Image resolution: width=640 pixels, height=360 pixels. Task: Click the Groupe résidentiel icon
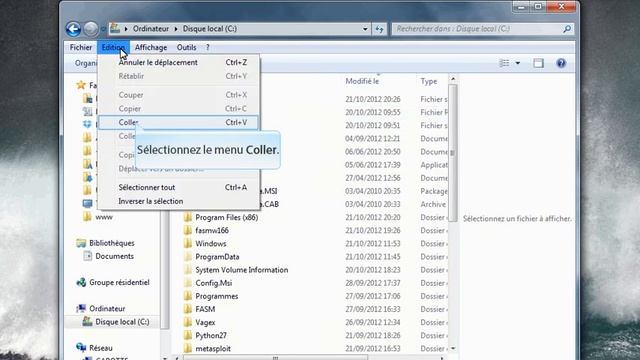click(x=81, y=282)
